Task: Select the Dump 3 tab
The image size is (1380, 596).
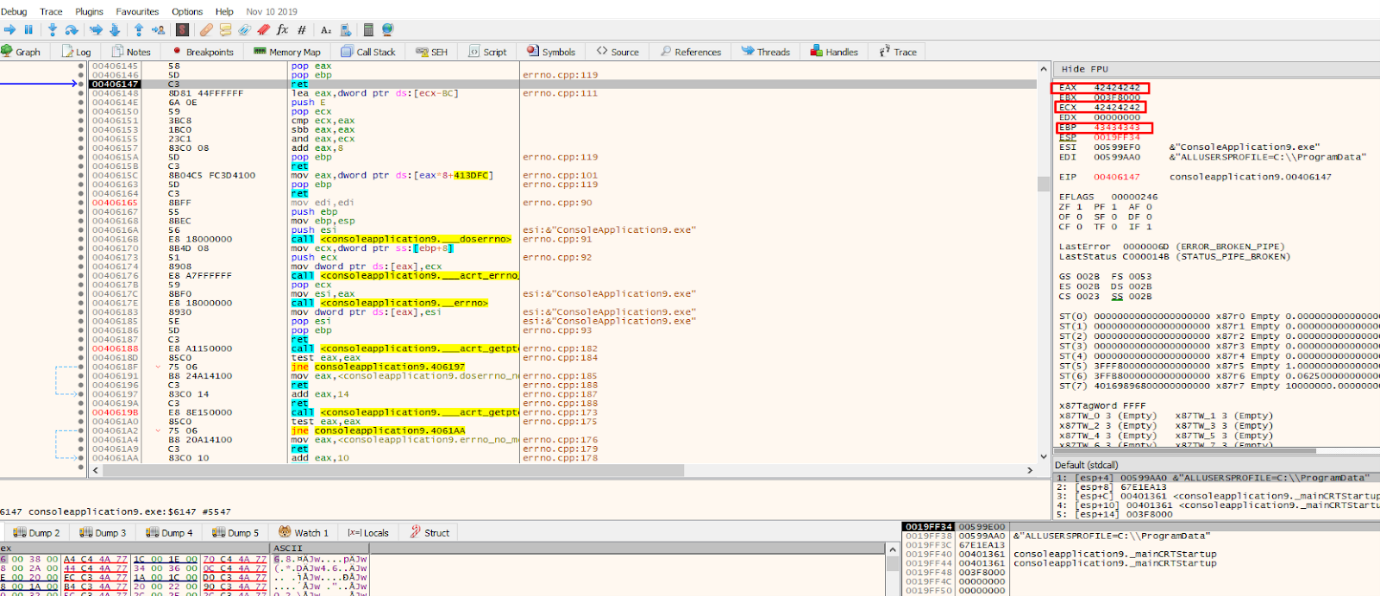Action: (x=103, y=533)
